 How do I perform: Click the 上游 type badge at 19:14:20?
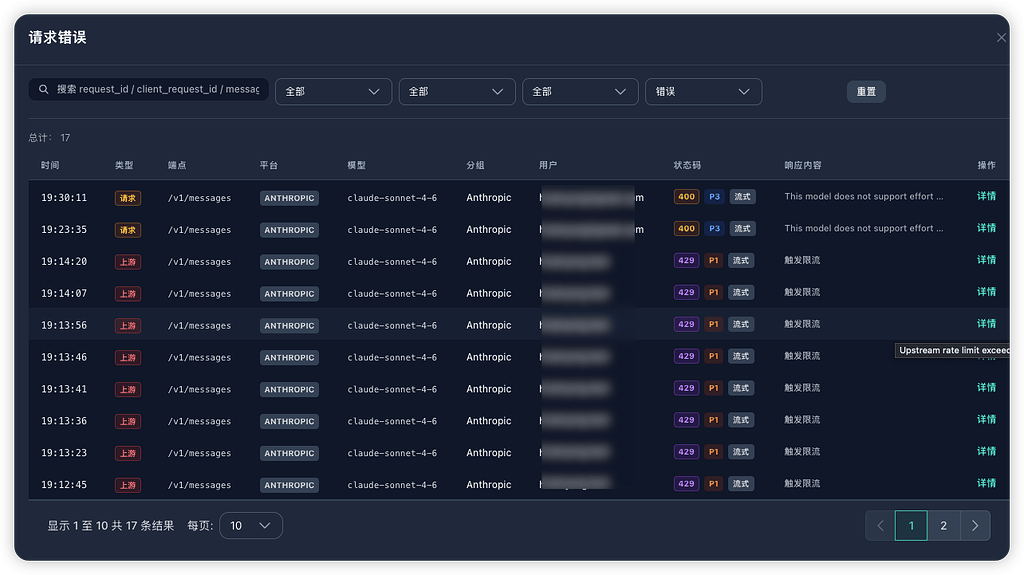pos(128,262)
